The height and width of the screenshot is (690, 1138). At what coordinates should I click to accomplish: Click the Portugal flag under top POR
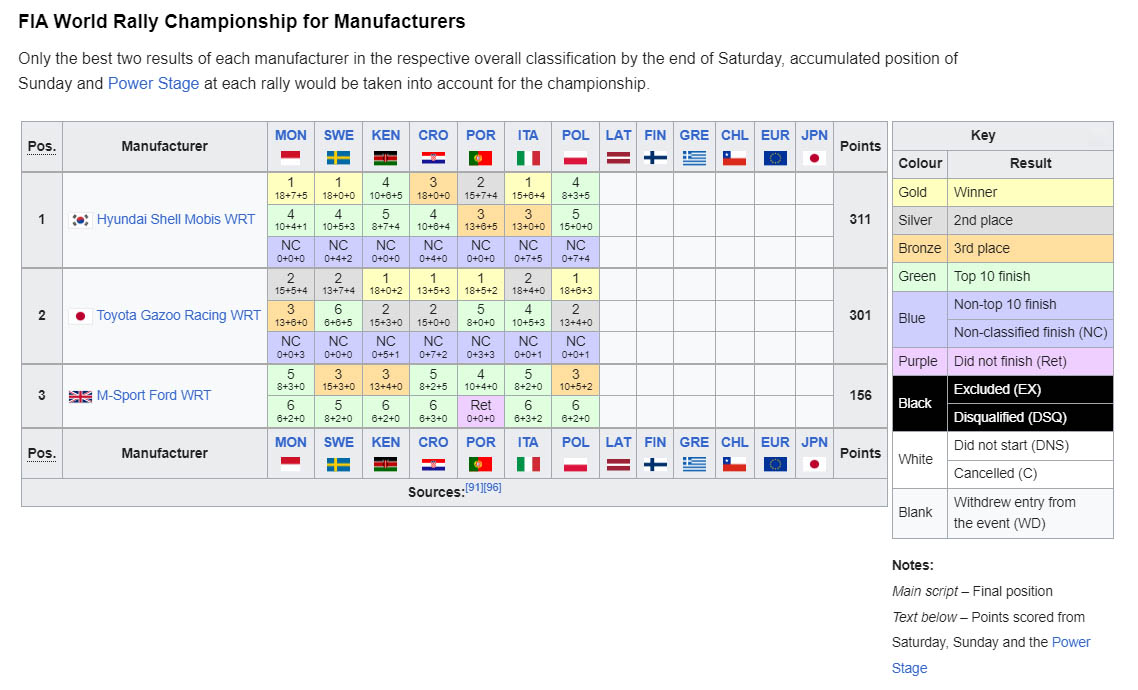click(480, 158)
